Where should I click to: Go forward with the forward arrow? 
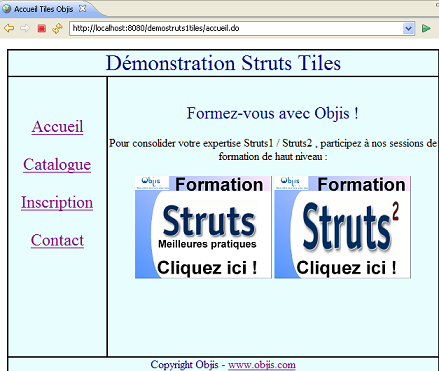coord(25,28)
